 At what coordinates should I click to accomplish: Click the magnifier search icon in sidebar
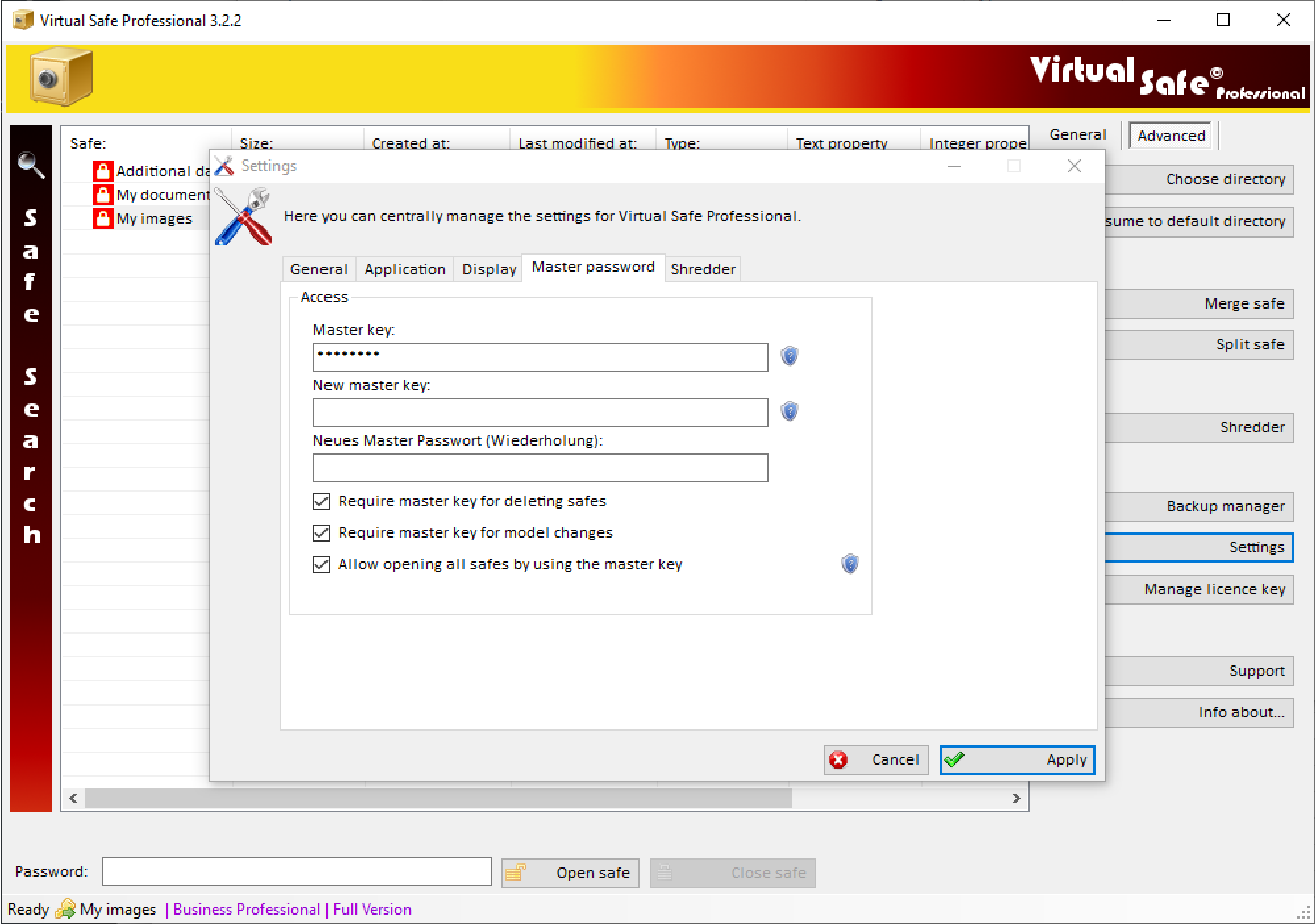pyautogui.click(x=31, y=165)
